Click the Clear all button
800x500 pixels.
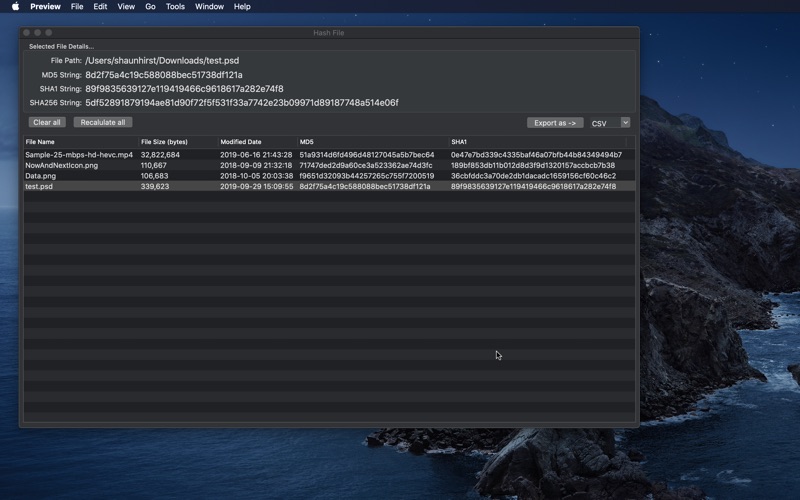click(47, 122)
